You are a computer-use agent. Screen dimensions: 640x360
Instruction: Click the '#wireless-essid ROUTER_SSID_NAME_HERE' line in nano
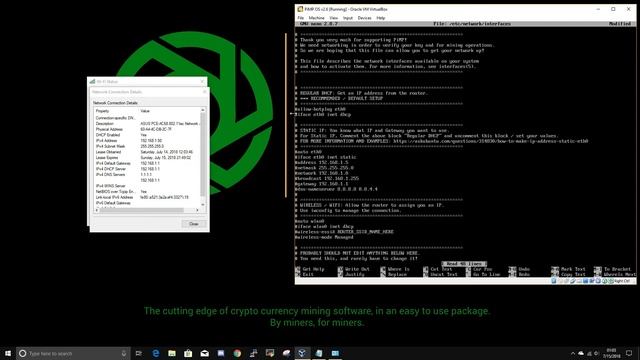[344, 231]
